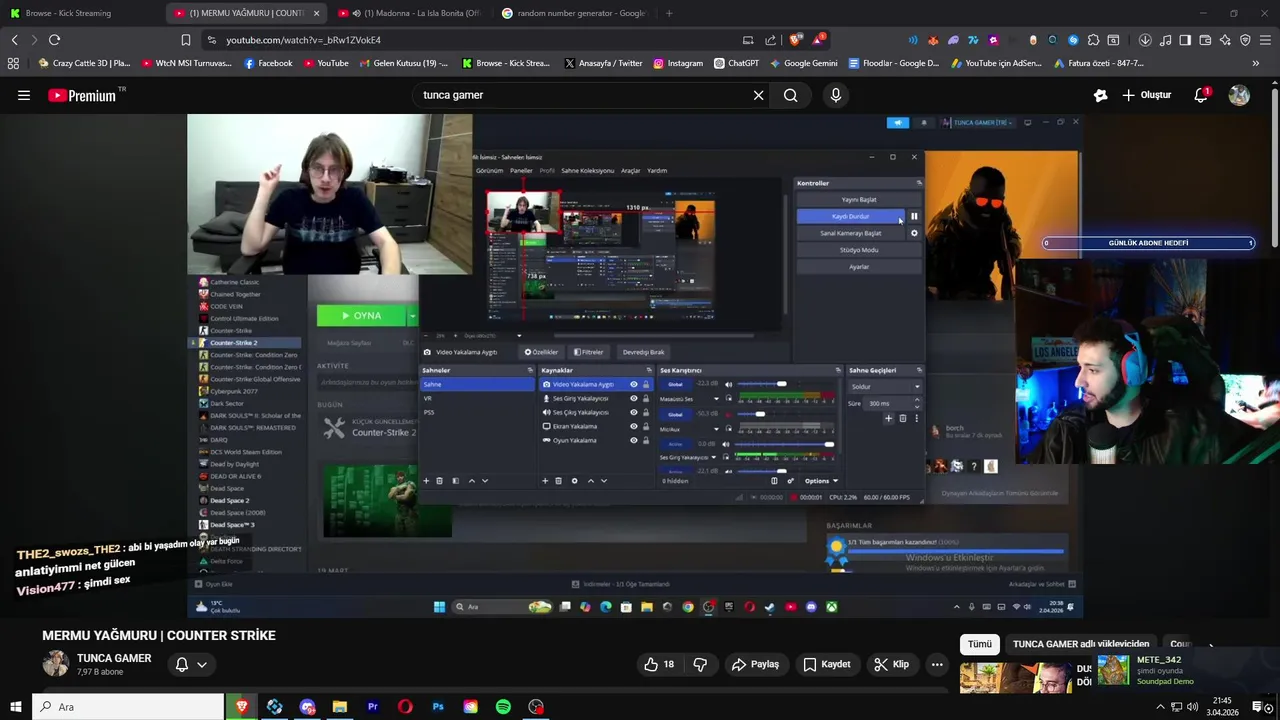Viewport: 1280px width, 720px height.
Task: Open YouTube notifications bell
Action: 1202,96
